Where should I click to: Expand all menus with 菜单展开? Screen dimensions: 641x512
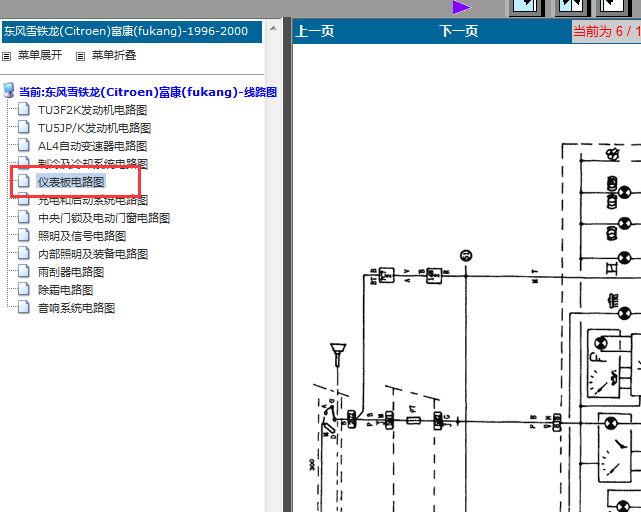40,55
